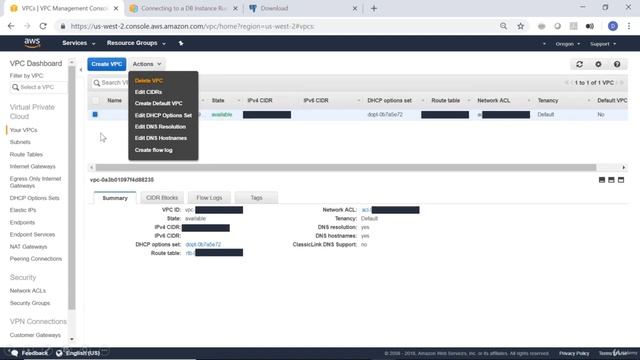Open the Services dropdown
Viewport: 640px width, 360px height.
[x=78, y=43]
